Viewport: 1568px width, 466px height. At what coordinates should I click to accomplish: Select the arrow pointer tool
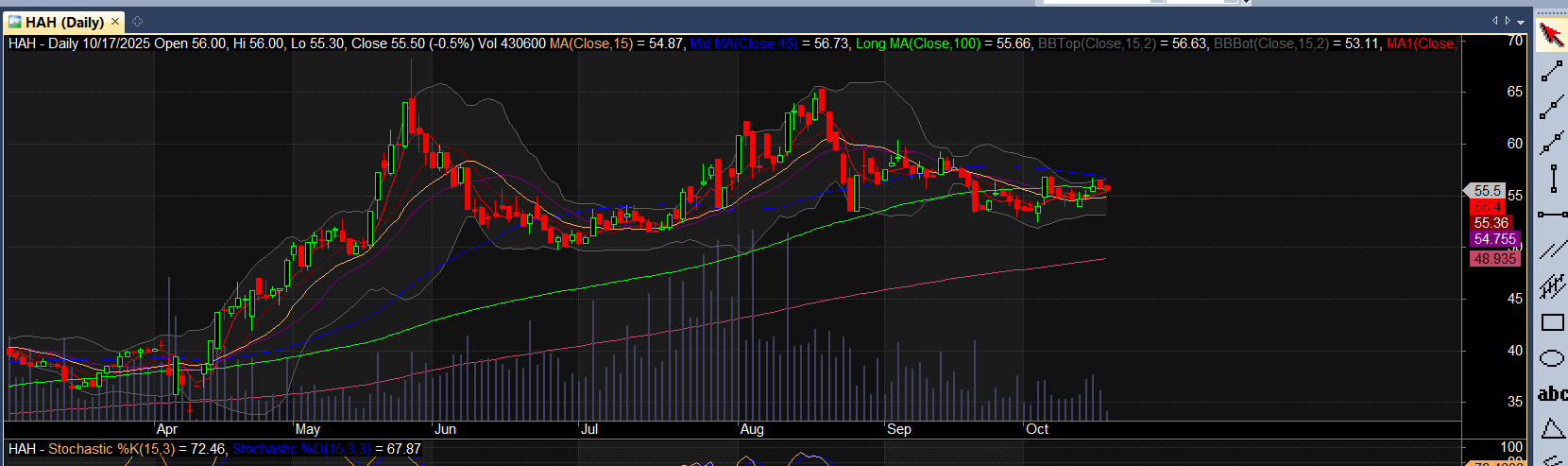(x=1551, y=36)
